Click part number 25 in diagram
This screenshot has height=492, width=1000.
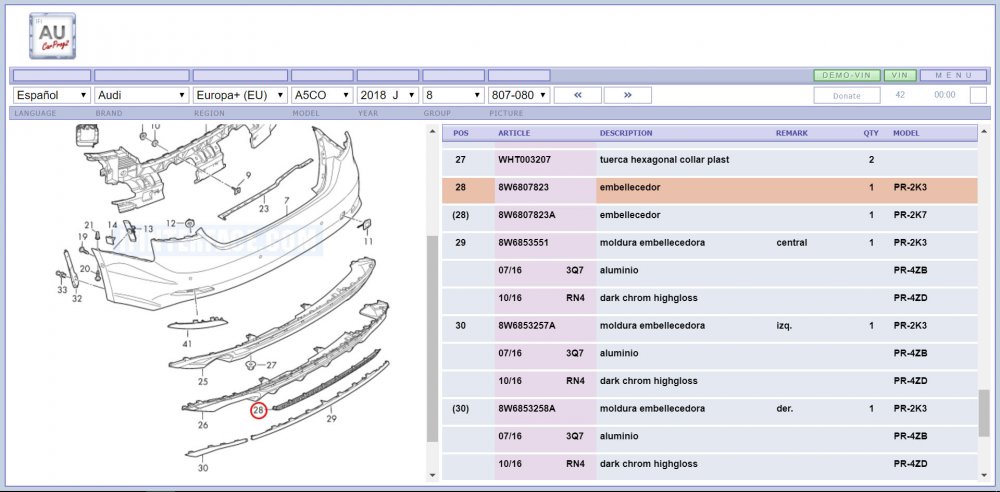(203, 382)
